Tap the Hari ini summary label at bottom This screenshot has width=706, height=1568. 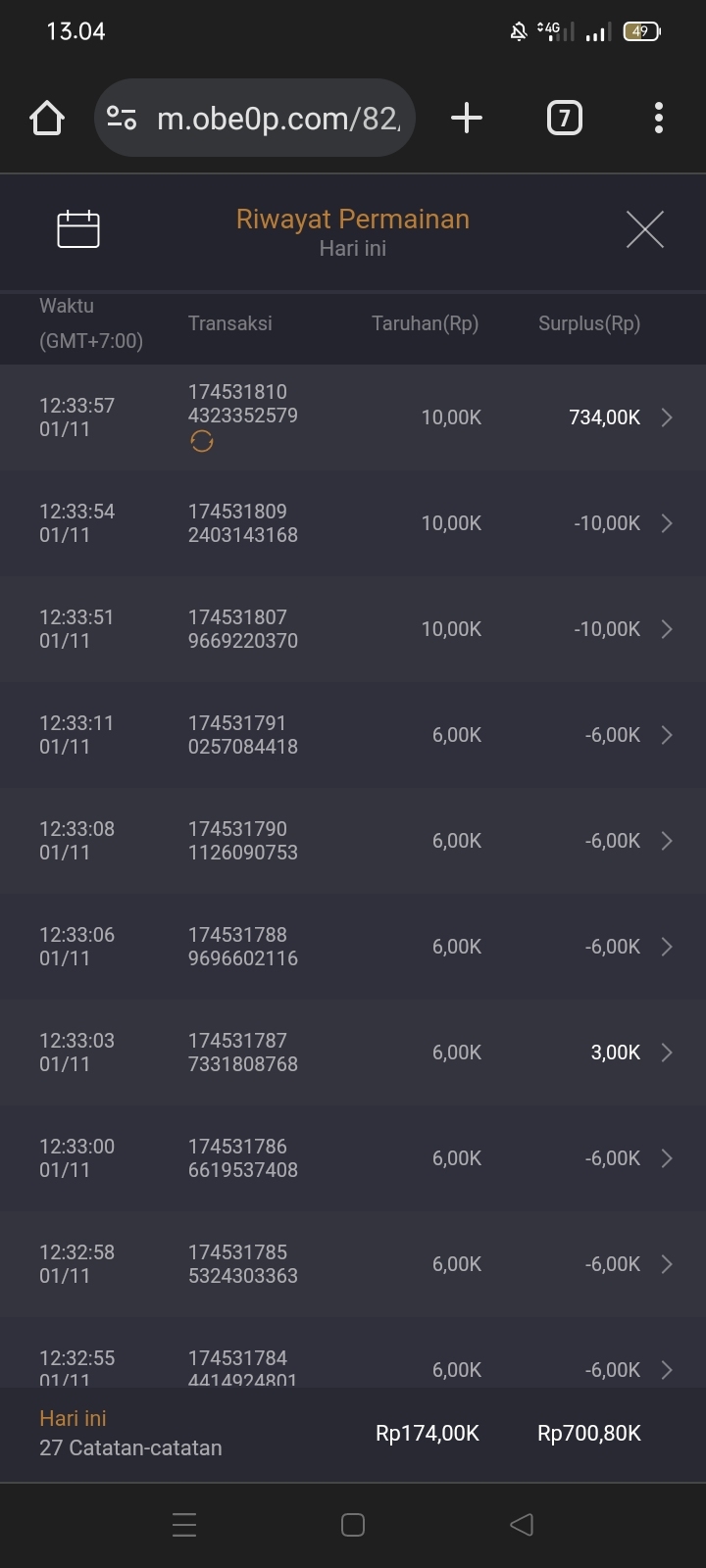(74, 1418)
